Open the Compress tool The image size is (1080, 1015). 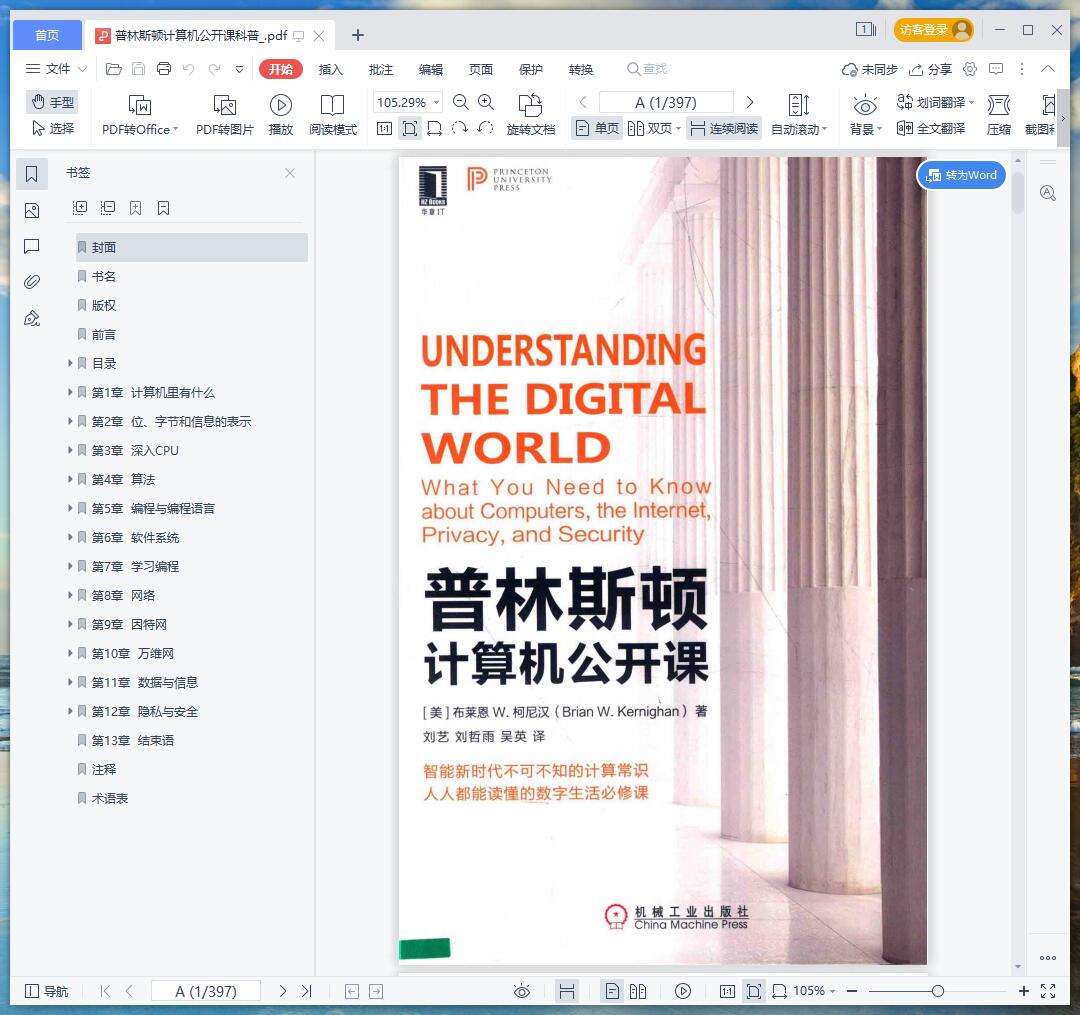coord(999,115)
